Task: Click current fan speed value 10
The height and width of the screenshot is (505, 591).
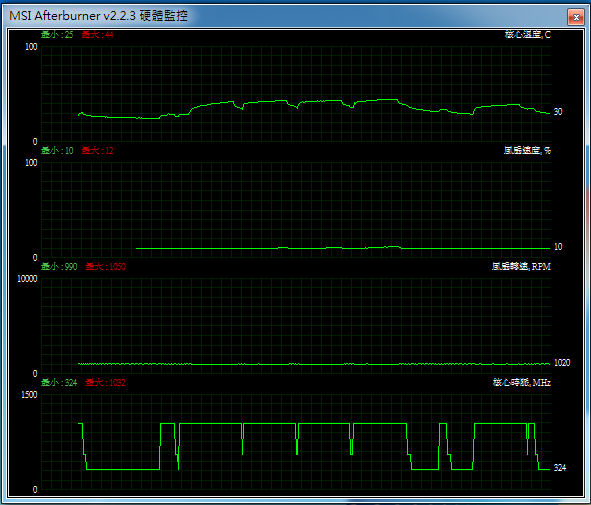Action: tap(558, 247)
